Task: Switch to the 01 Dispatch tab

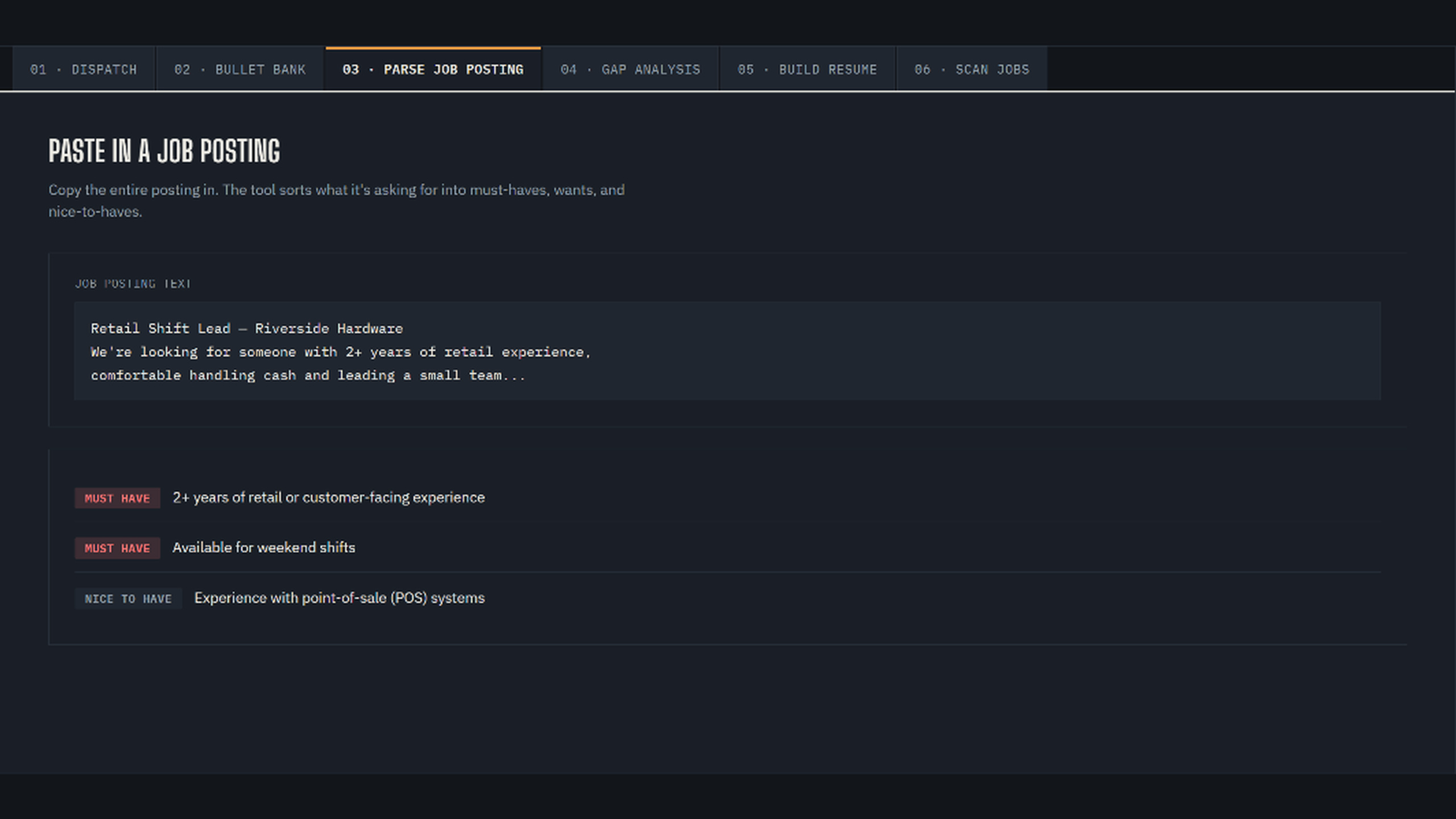Action: click(x=84, y=69)
